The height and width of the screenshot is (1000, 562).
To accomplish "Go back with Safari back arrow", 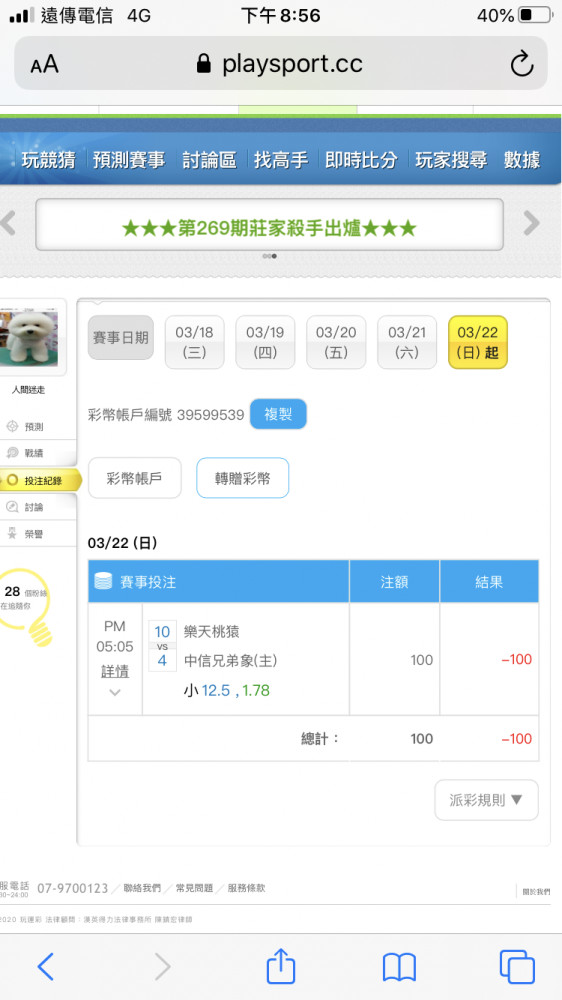I will [x=46, y=967].
